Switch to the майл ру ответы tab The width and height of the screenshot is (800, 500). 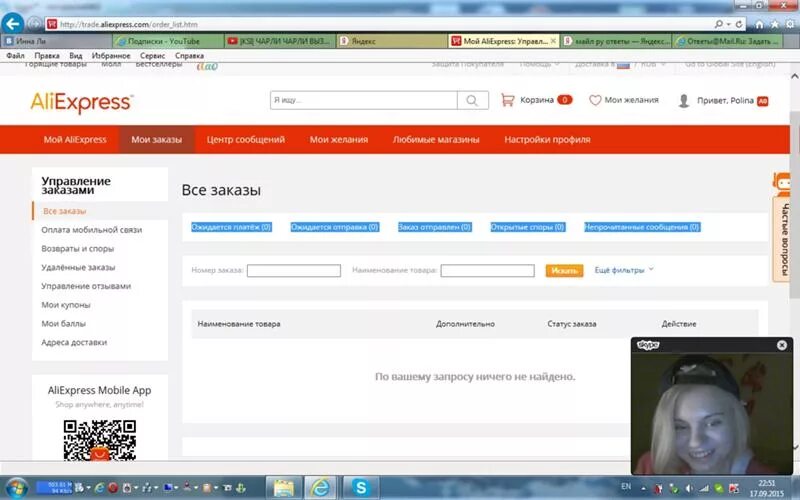point(616,41)
